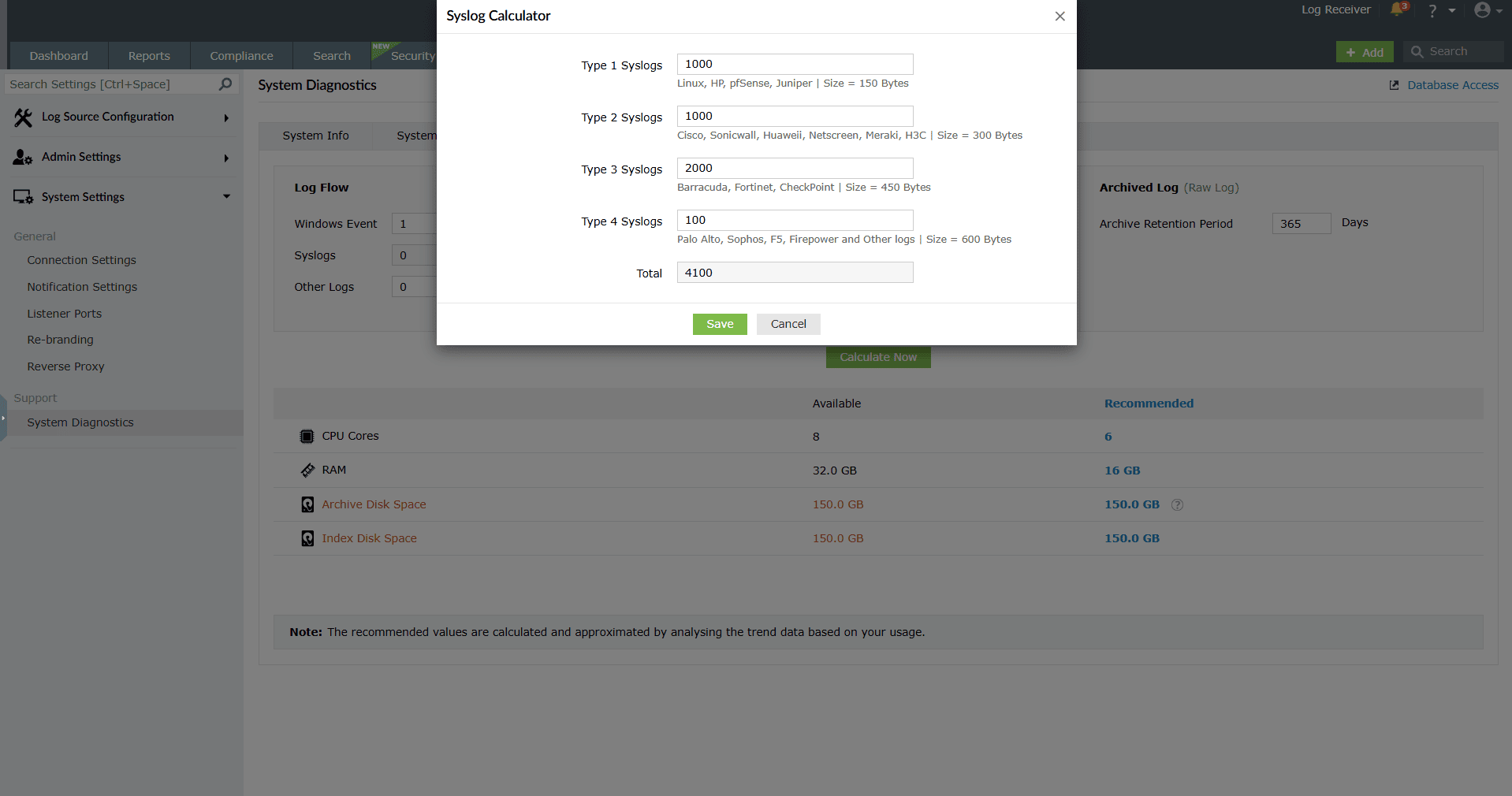The width and height of the screenshot is (1512, 796).
Task: Click the Archive Disk Space label
Action: (374, 504)
